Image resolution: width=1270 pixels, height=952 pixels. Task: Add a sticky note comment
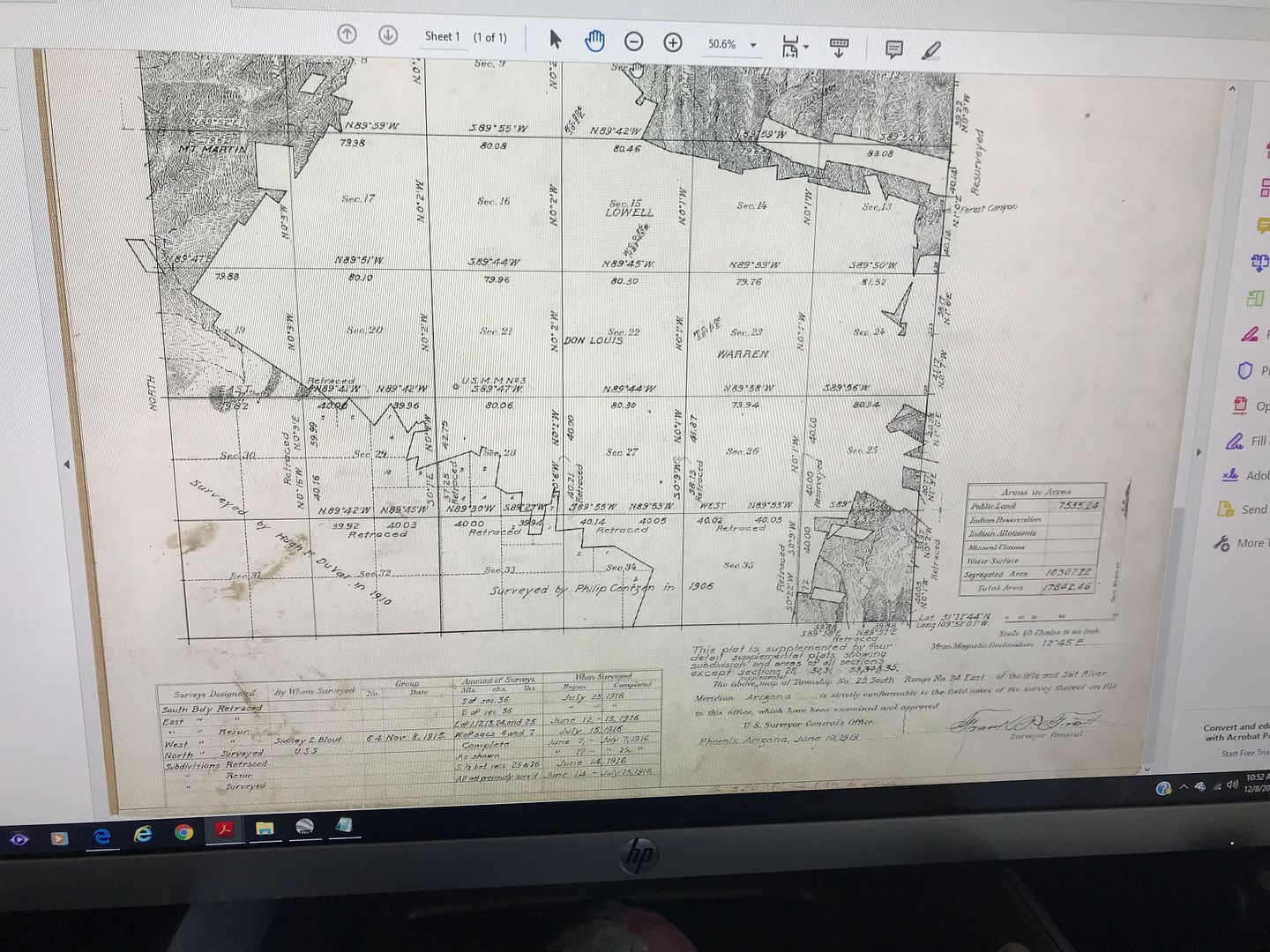[893, 49]
